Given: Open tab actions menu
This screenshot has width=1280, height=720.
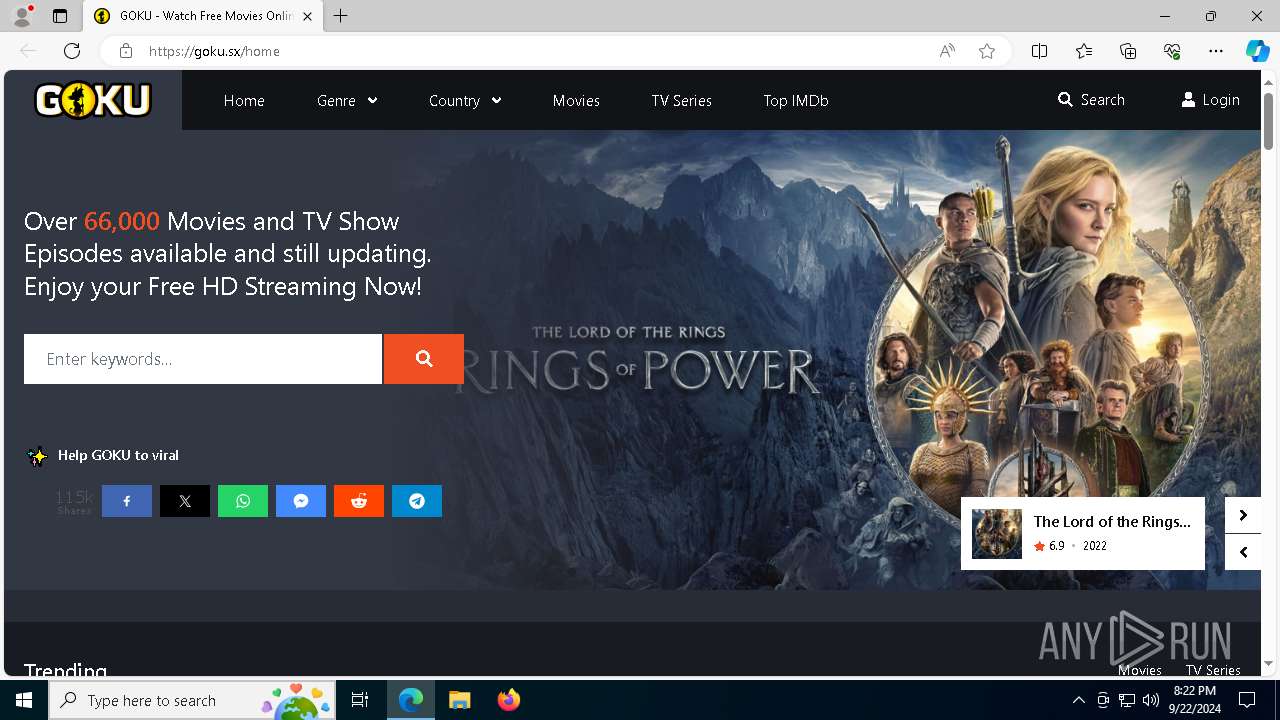Looking at the screenshot, I should (x=60, y=16).
